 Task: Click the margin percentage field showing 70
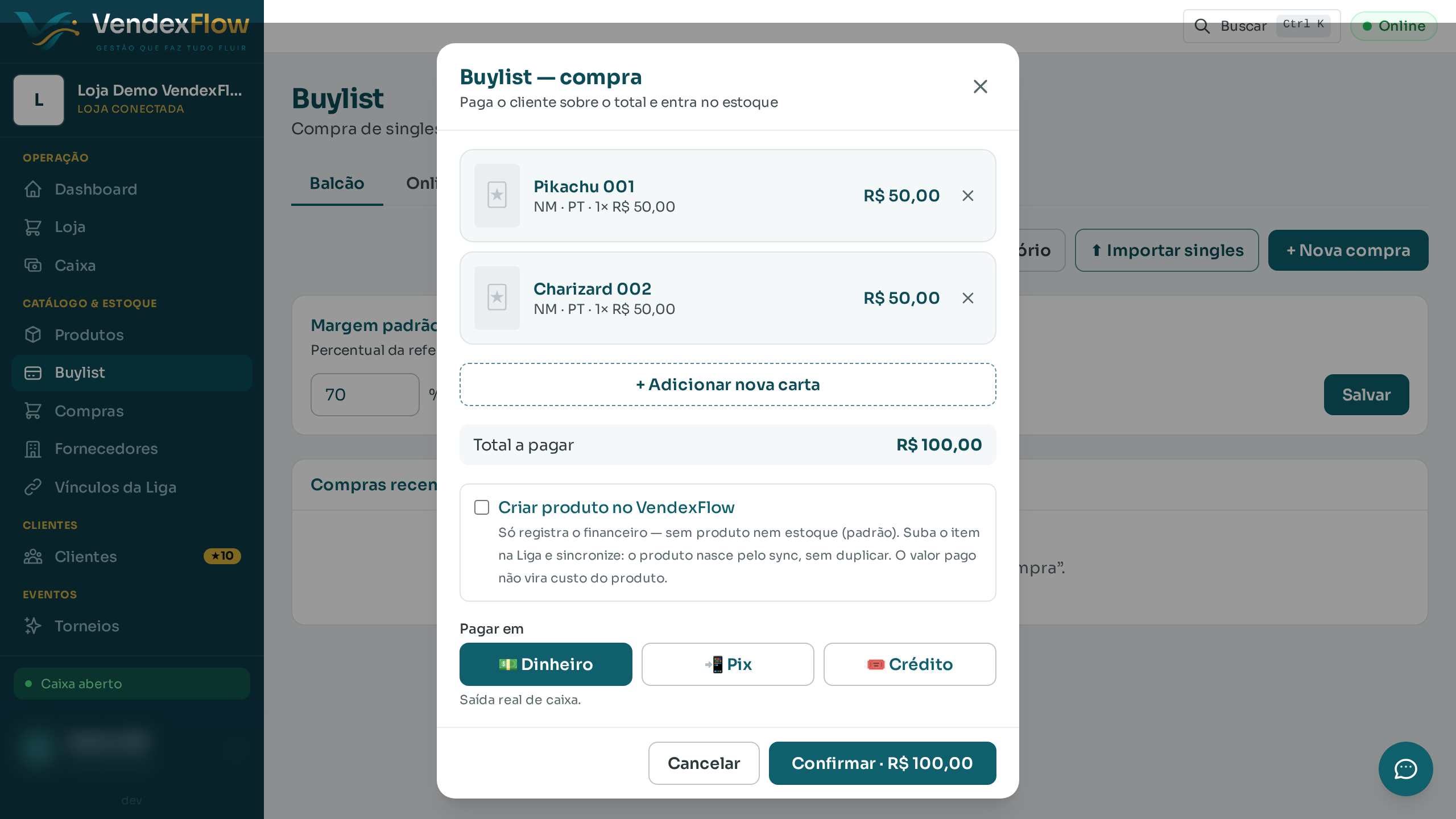point(365,395)
